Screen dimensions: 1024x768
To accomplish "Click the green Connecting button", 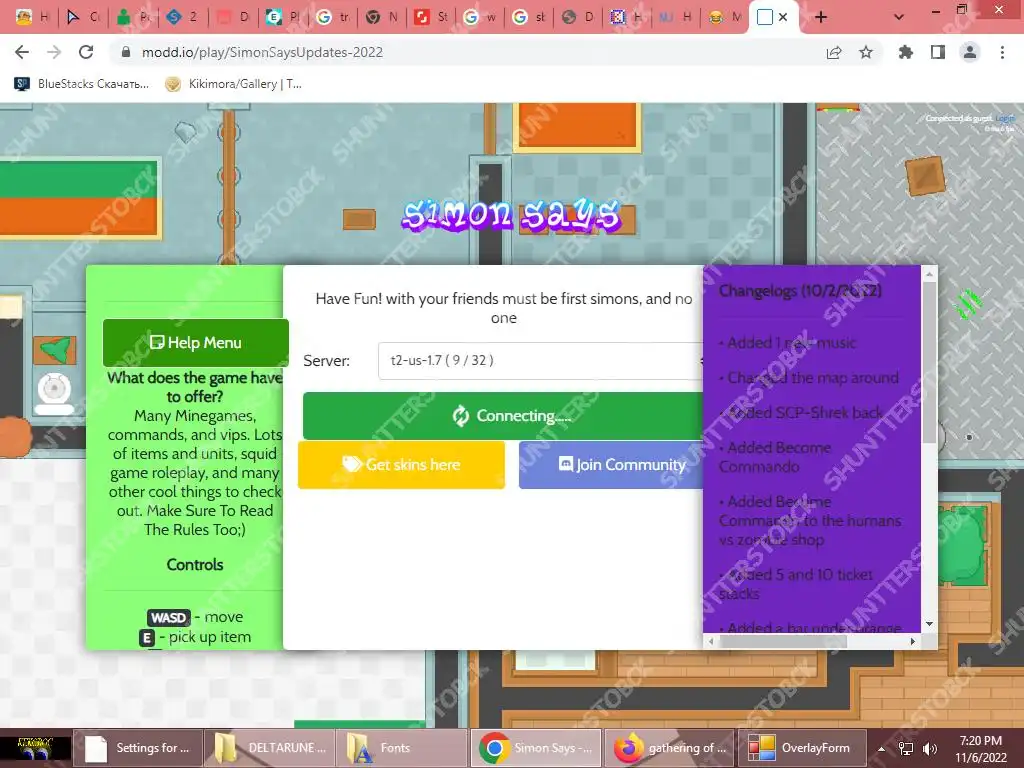I will (x=503, y=415).
